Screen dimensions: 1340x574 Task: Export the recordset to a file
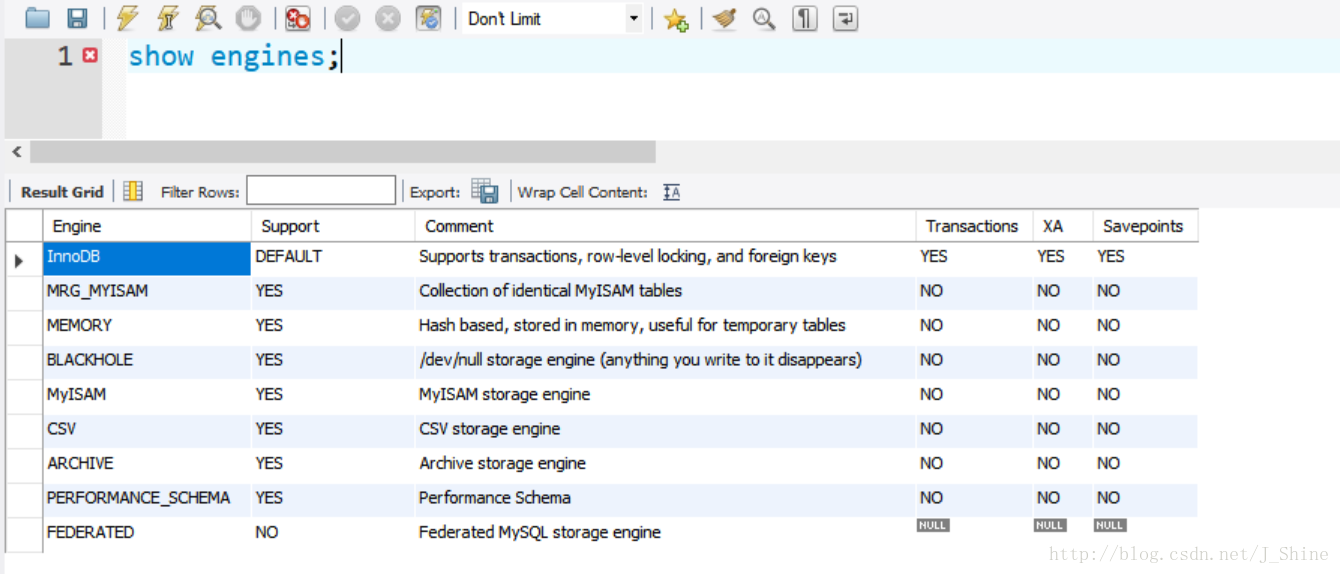(485, 191)
